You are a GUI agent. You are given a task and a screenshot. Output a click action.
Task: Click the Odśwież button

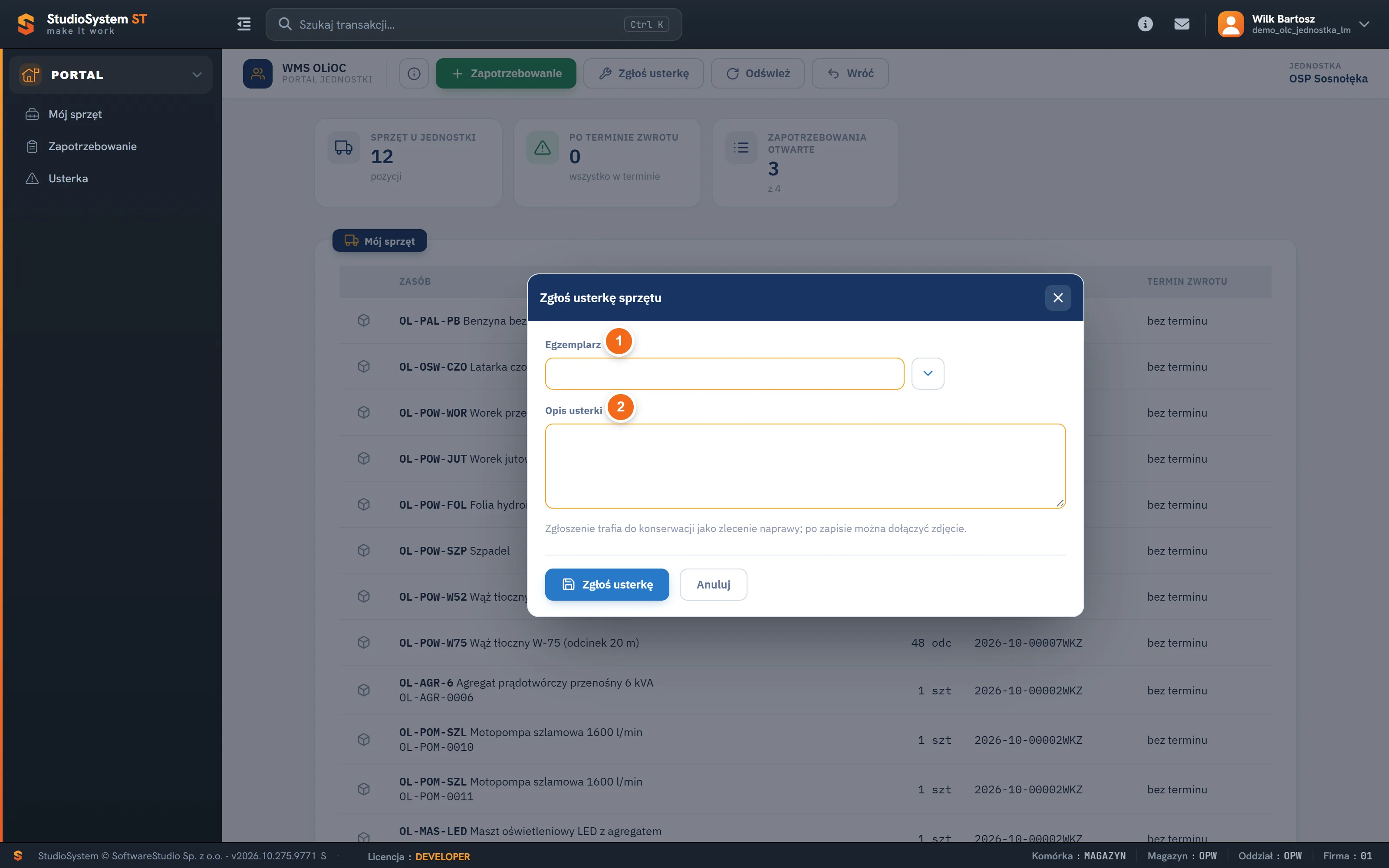pos(757,73)
